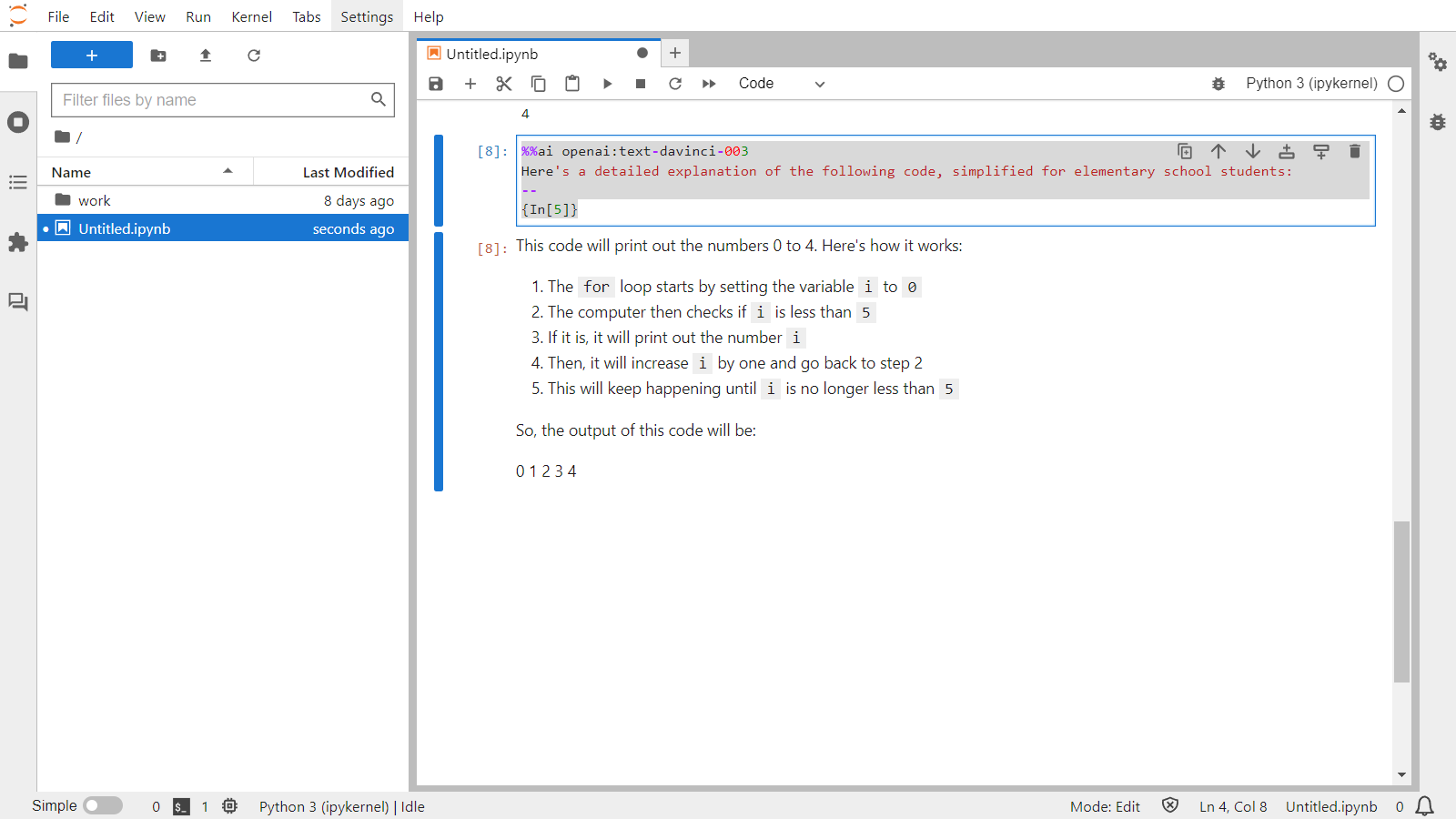Interrupt the kernel using the stop icon
The image size is (1456, 819).
coord(641,83)
